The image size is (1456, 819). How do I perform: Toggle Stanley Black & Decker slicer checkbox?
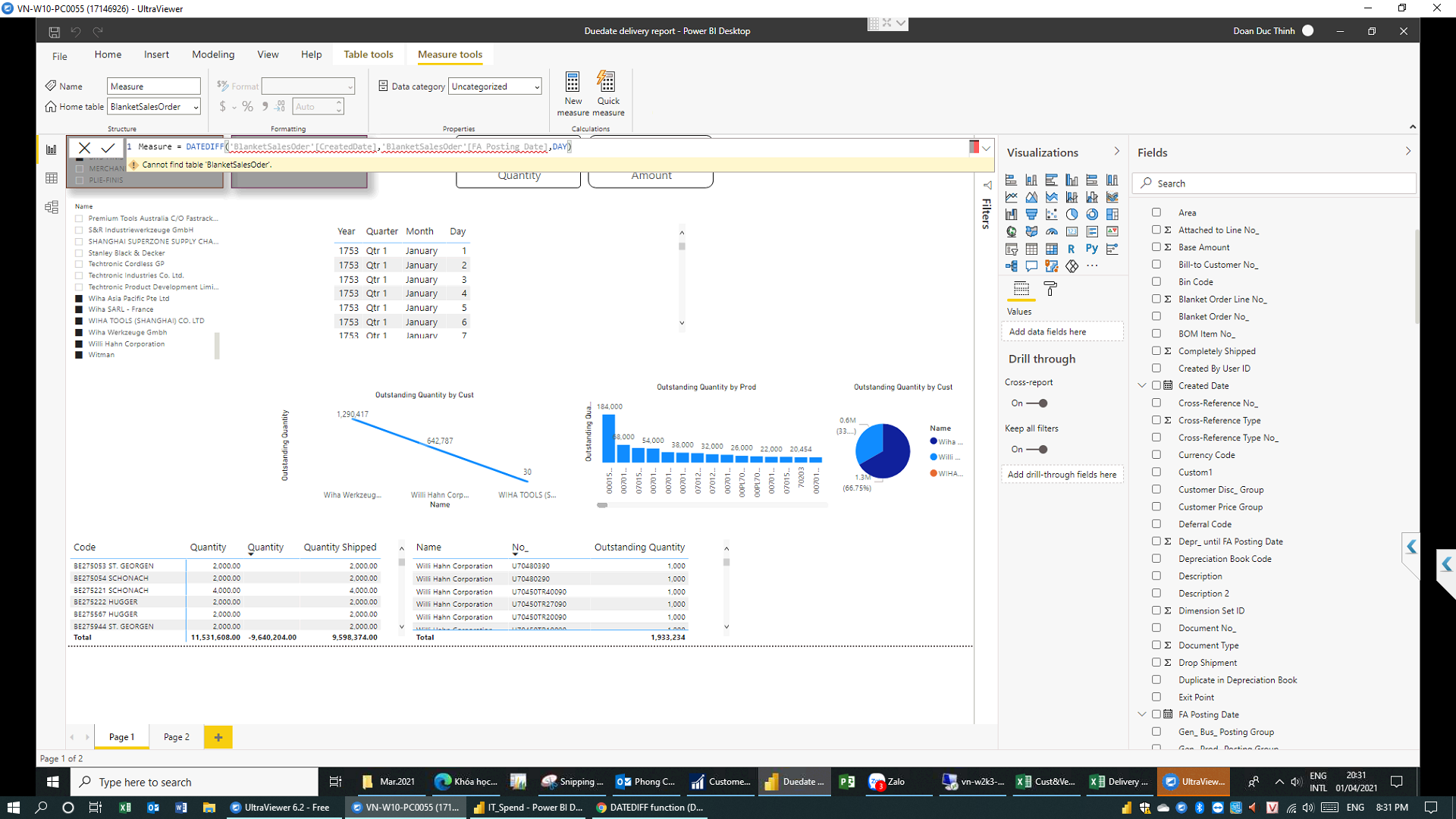click(x=79, y=253)
